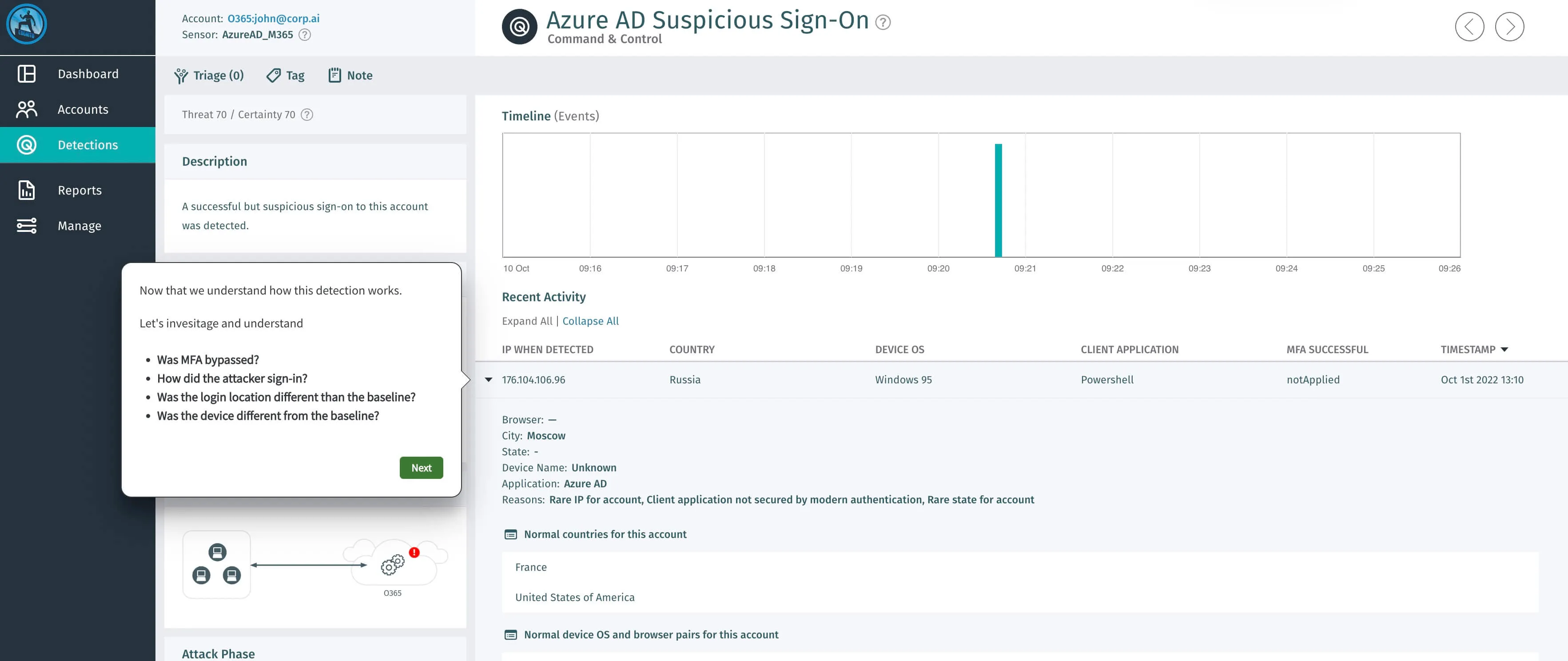
Task: Open Manage in the sidebar
Action: point(79,226)
